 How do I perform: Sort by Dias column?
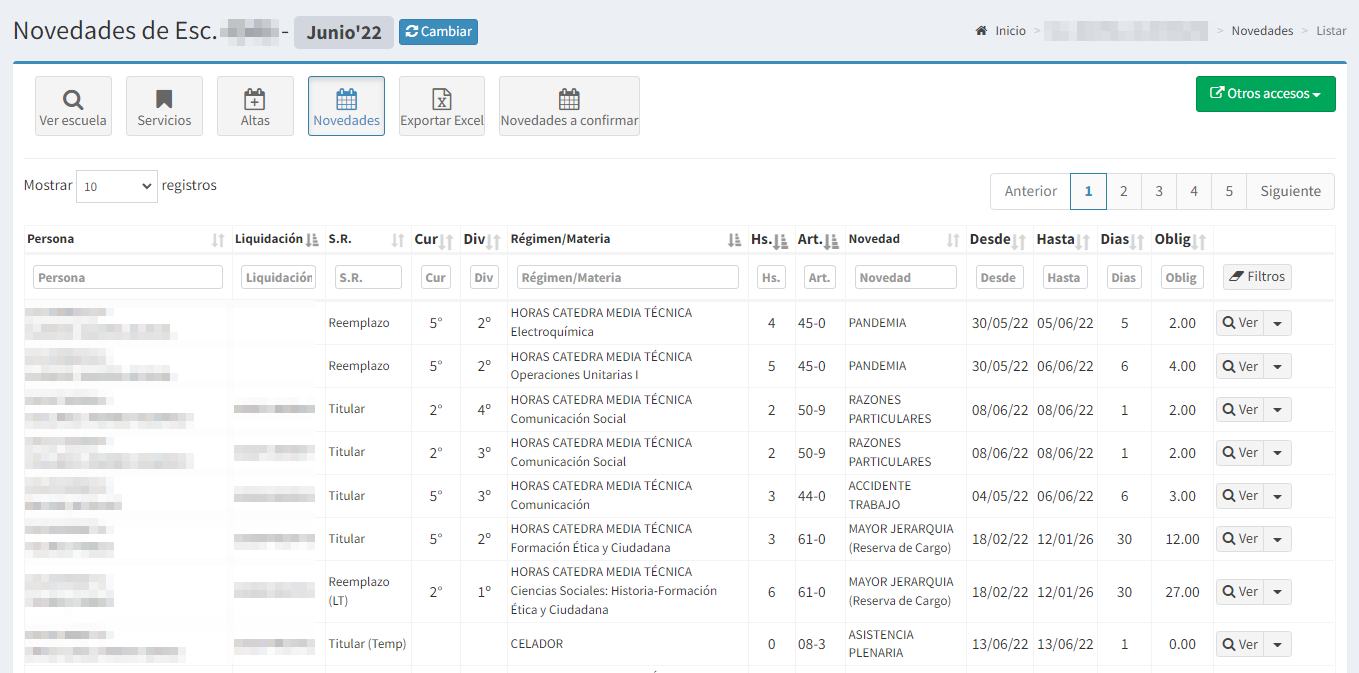1123,239
